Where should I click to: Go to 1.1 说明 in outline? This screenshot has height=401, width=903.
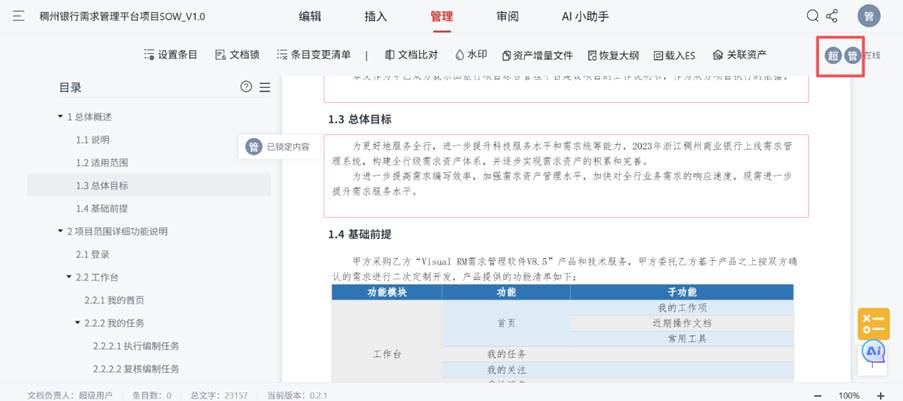point(93,139)
